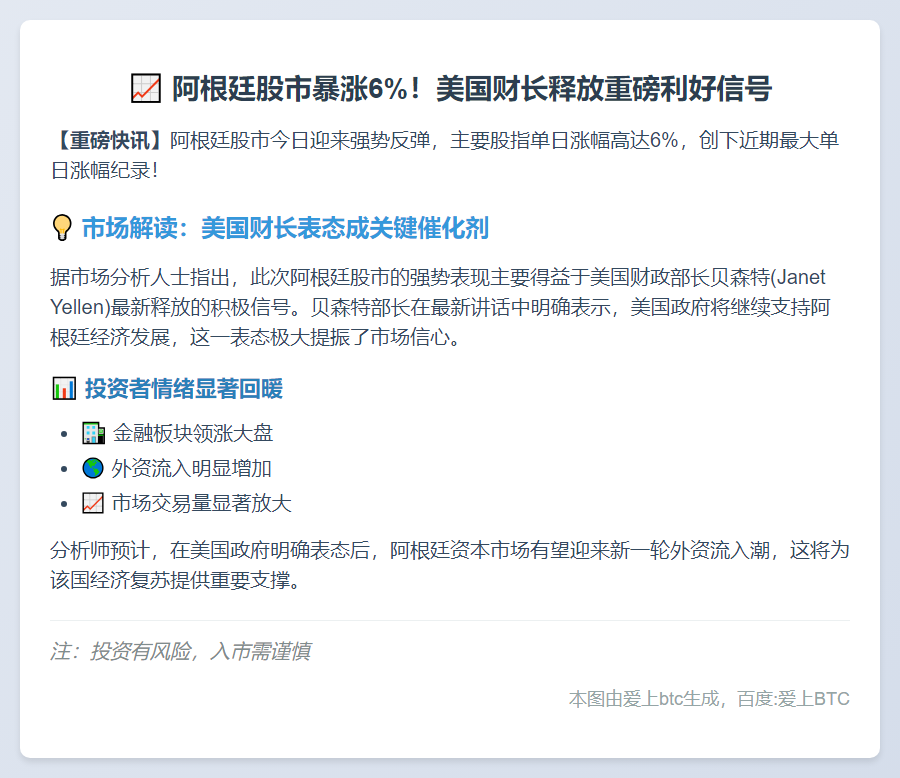Open the 市场解读：美国财长表态成关键催化剂 heading
This screenshot has width=900, height=778.
pos(285,228)
